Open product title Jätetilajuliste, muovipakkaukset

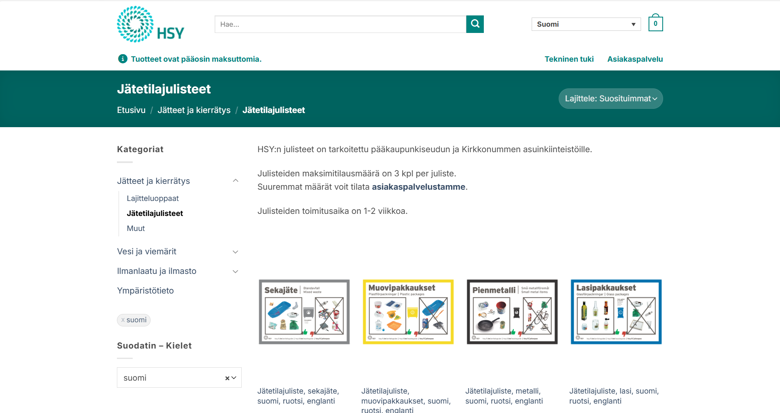click(406, 401)
